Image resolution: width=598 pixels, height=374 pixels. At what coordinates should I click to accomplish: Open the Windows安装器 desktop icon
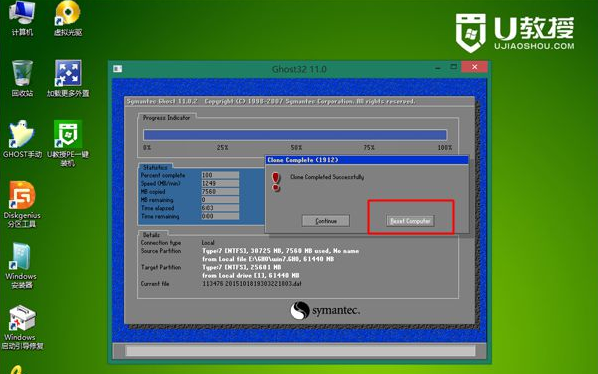[x=21, y=265]
